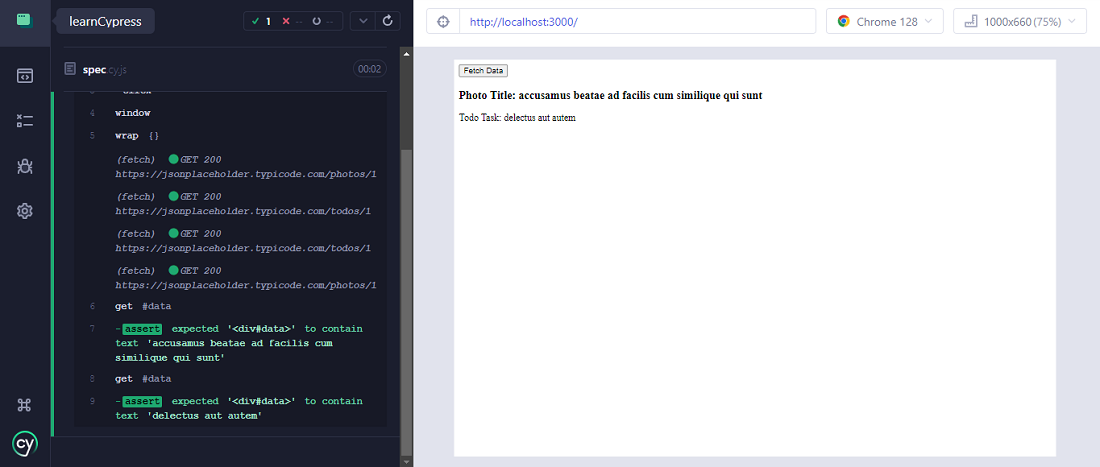Click the selector playground crosshair icon
The width and height of the screenshot is (1100, 467).
443,22
